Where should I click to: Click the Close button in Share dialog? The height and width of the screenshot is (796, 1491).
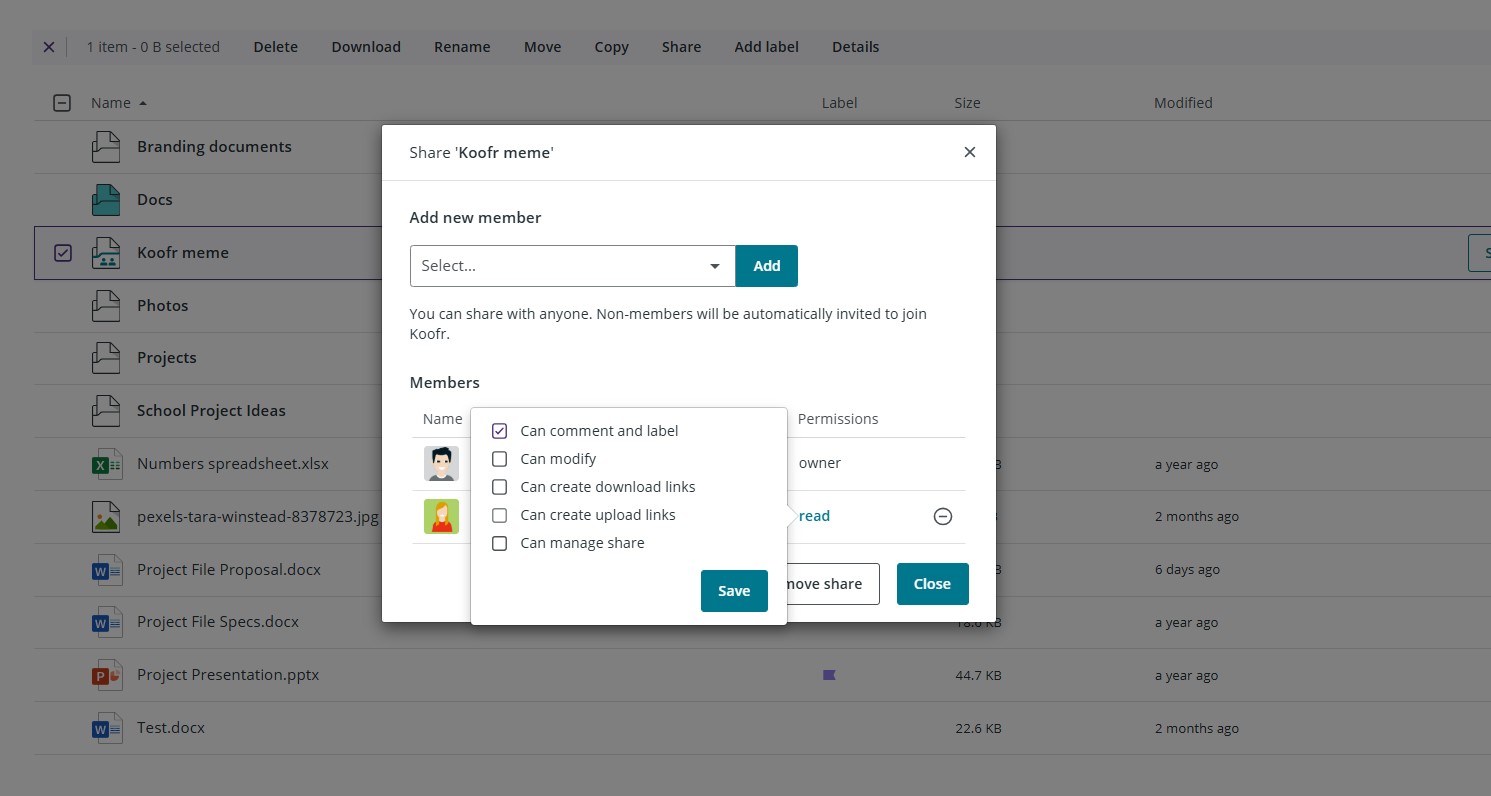(x=932, y=584)
